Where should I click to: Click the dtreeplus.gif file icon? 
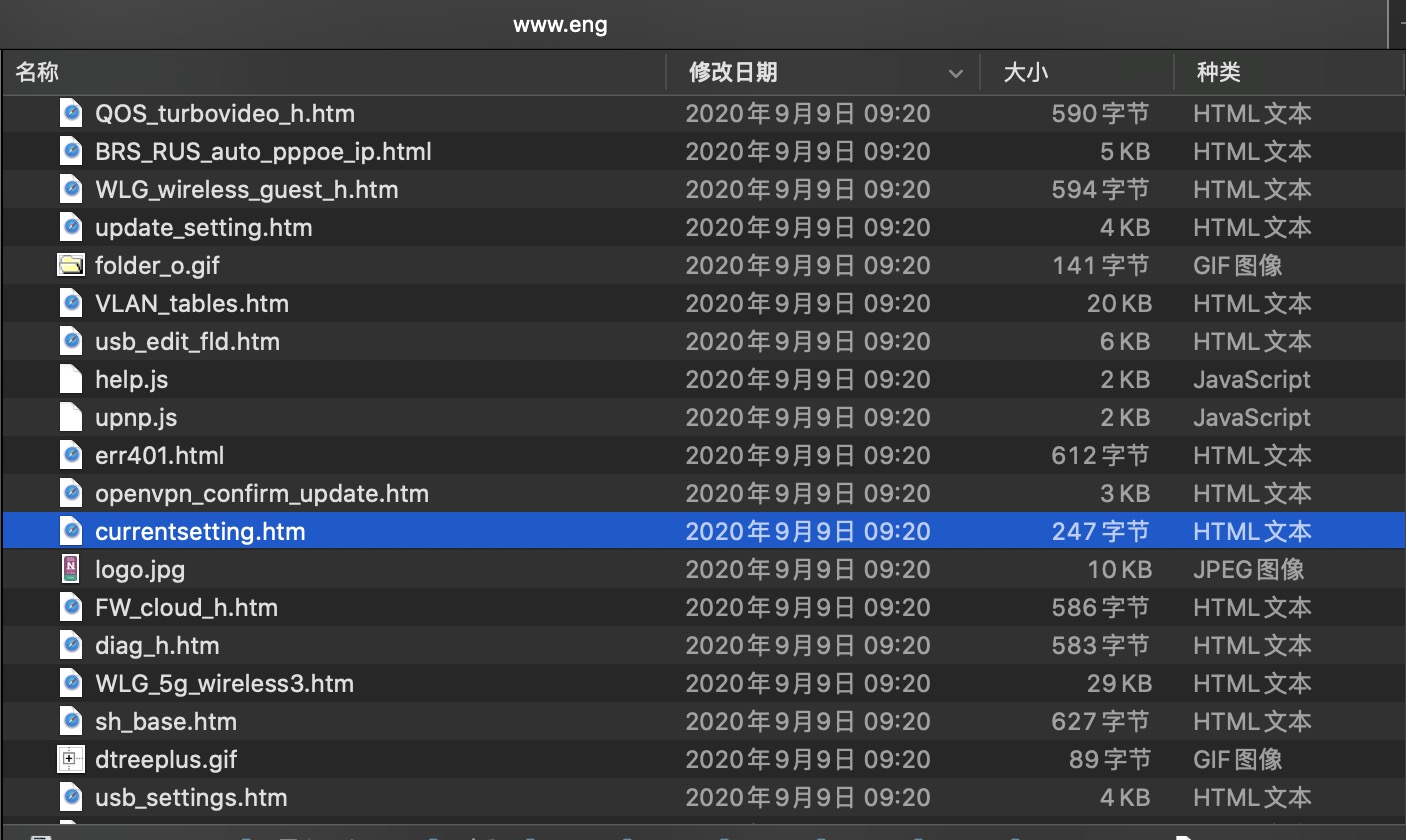(70, 760)
